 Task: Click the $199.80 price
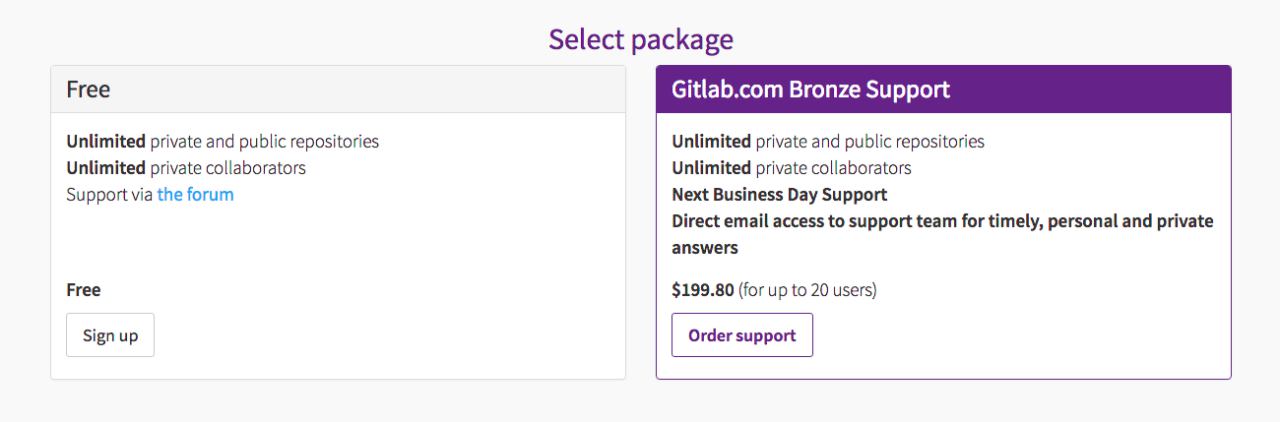point(702,290)
